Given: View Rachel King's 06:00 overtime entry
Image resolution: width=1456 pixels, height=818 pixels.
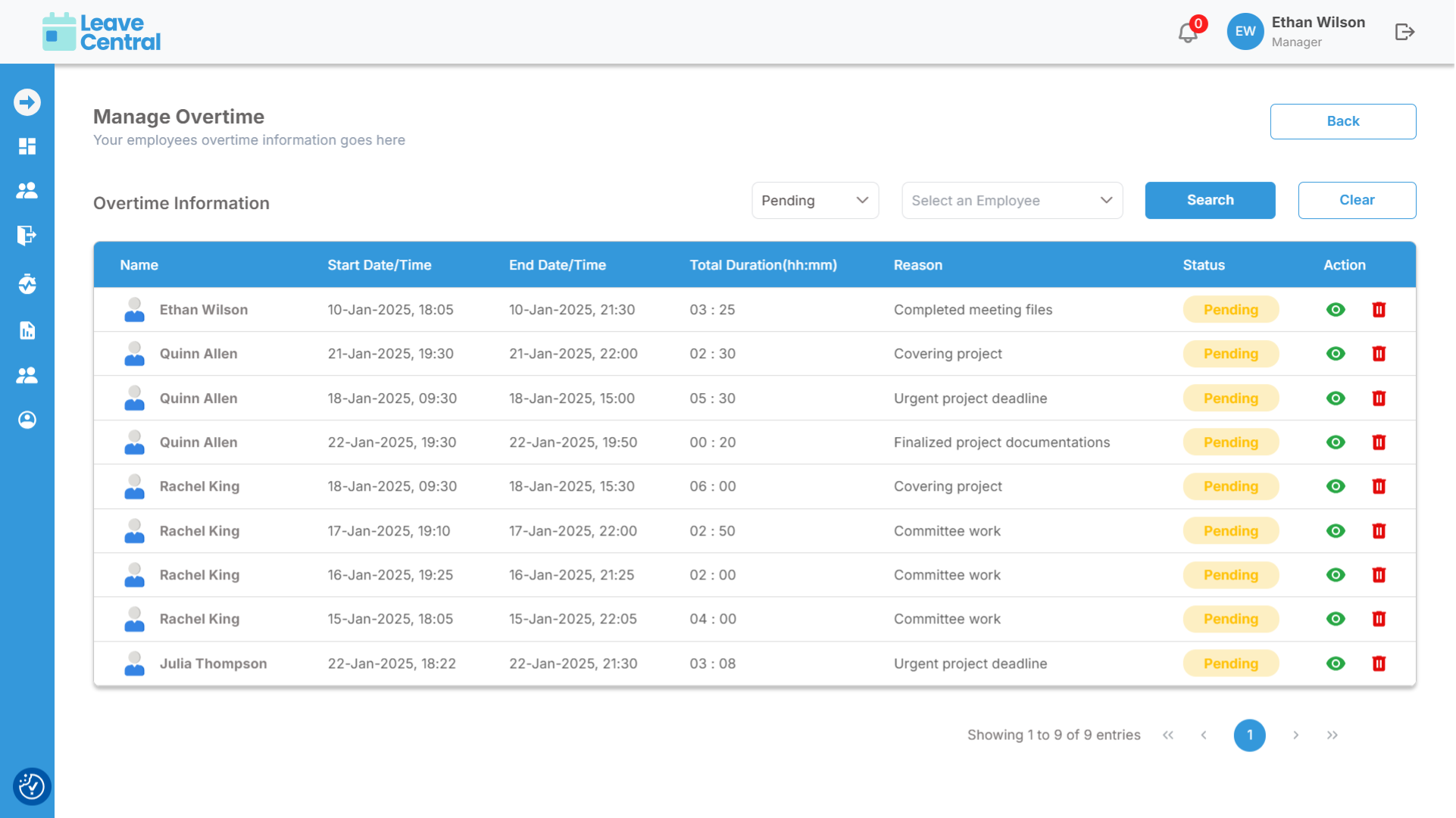Looking at the screenshot, I should (1336, 486).
